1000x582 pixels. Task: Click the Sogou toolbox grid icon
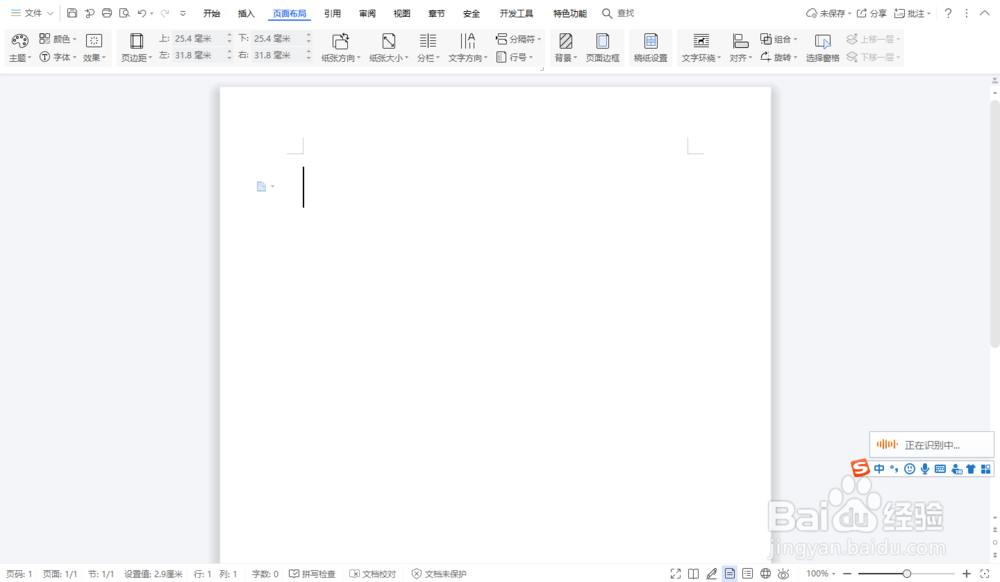click(x=985, y=469)
